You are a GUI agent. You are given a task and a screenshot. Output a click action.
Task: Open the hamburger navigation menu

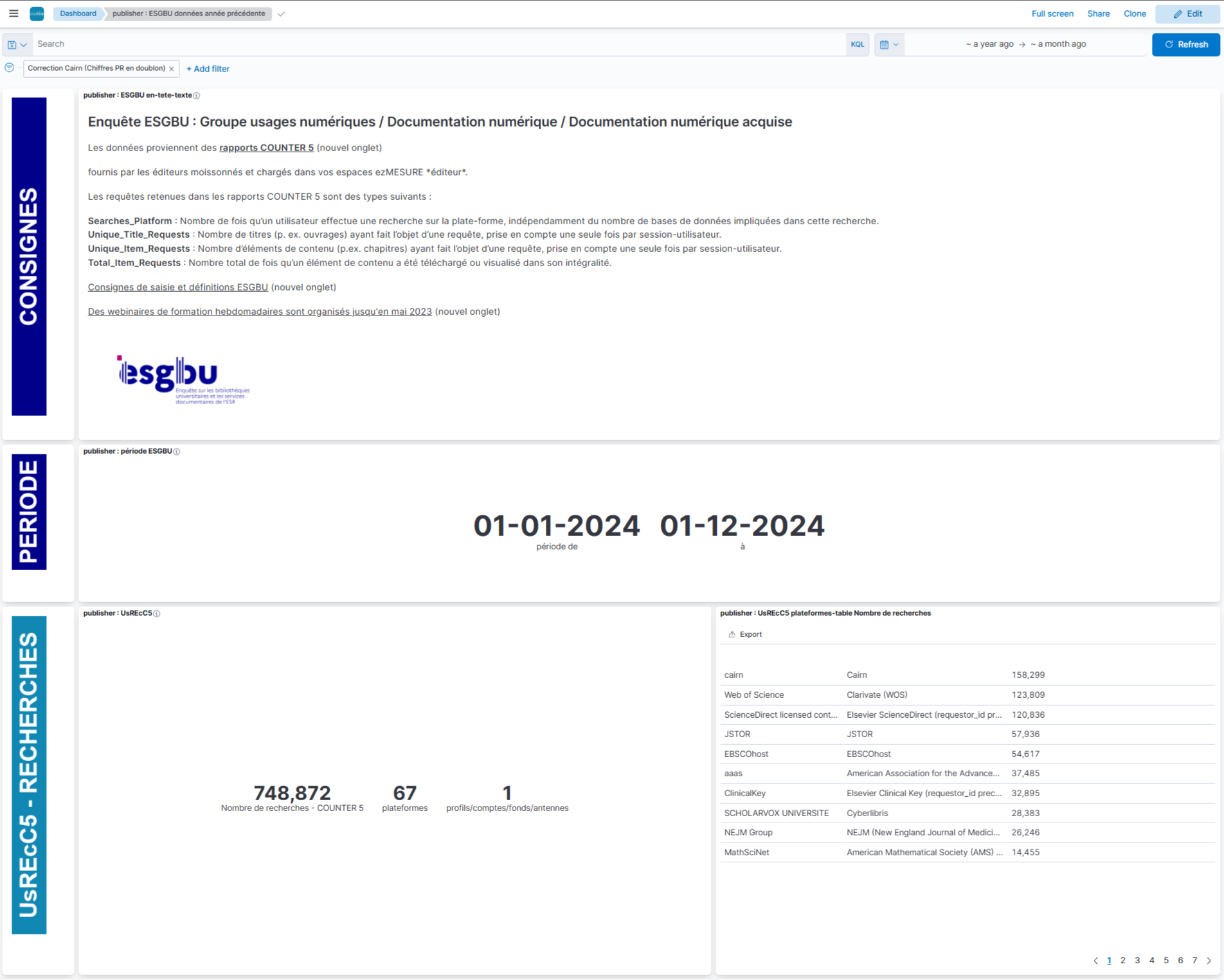click(x=14, y=13)
